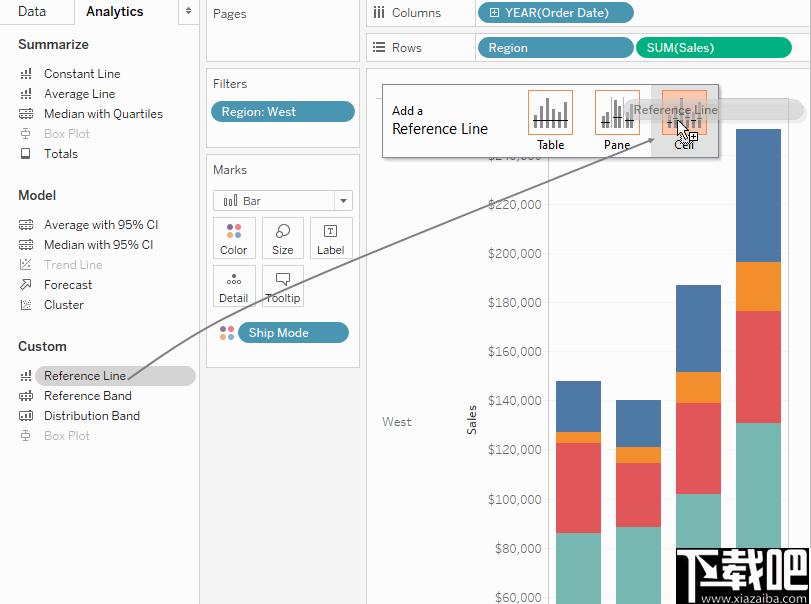Click the Reference Band icon
The image size is (811, 604).
pos(26,396)
